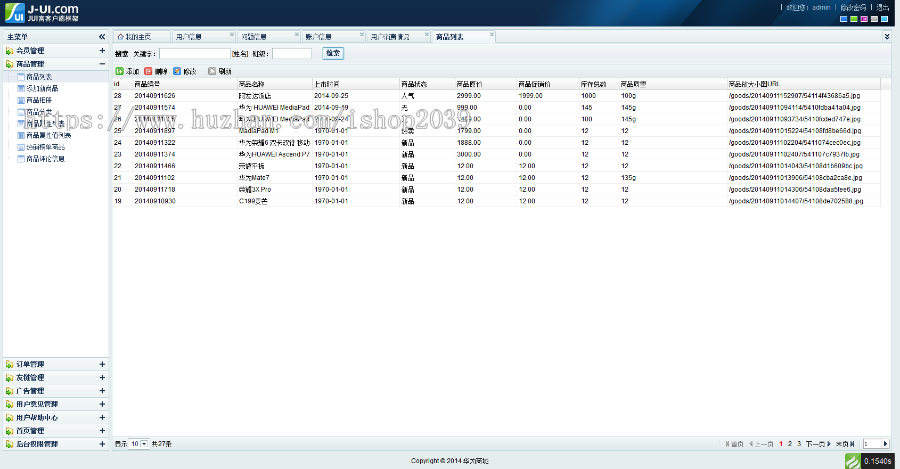Collapse the 商品管理 menu section
Viewport: 900px width, 469px height.
[102, 63]
